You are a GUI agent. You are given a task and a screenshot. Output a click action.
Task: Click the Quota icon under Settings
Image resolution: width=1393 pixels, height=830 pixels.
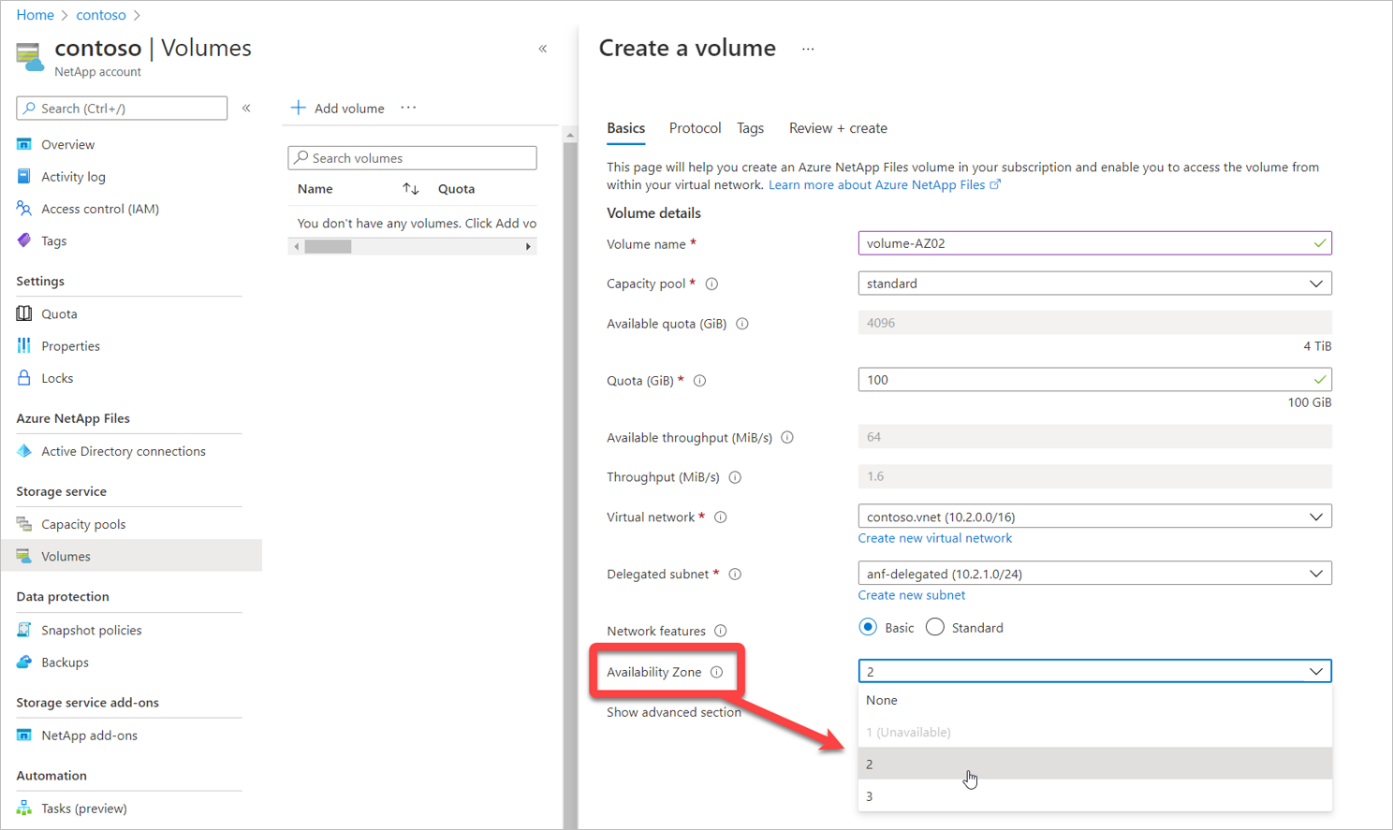24,314
